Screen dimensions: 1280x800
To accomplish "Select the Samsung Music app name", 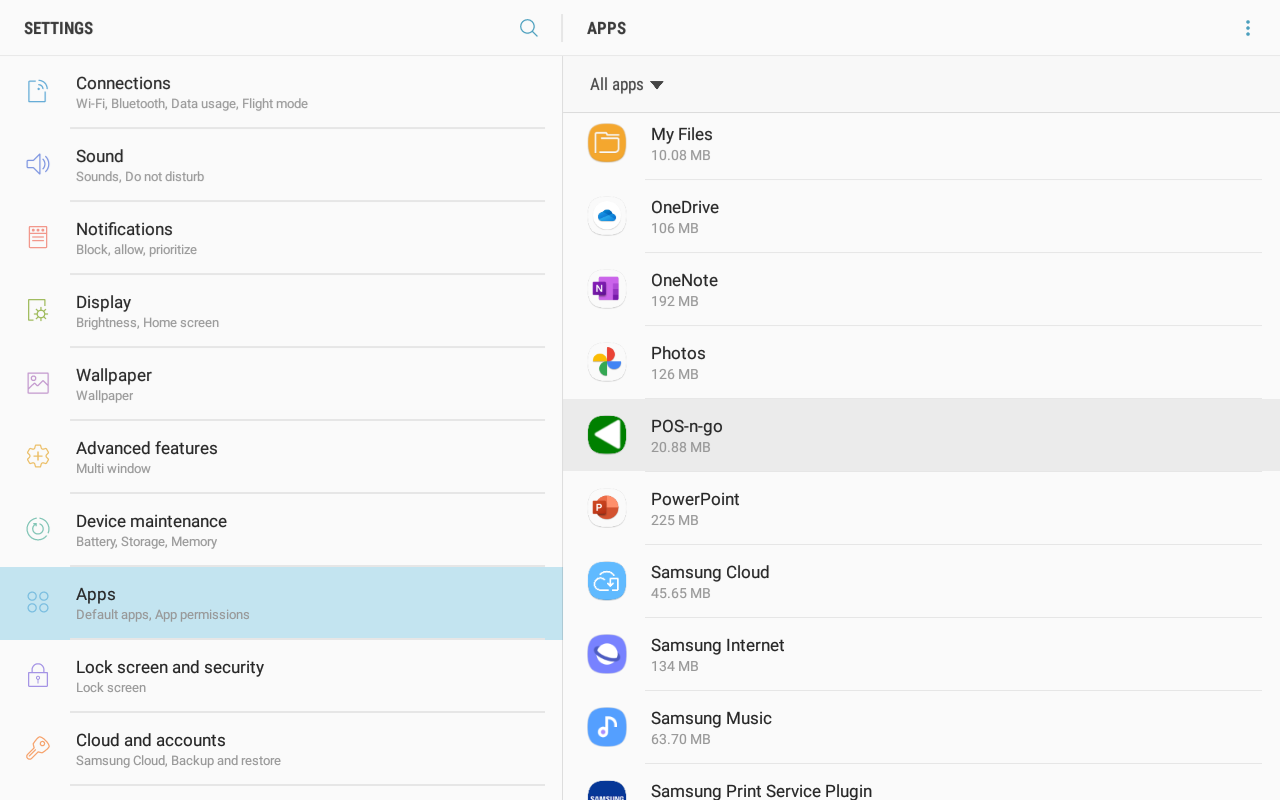I will [x=711, y=718].
